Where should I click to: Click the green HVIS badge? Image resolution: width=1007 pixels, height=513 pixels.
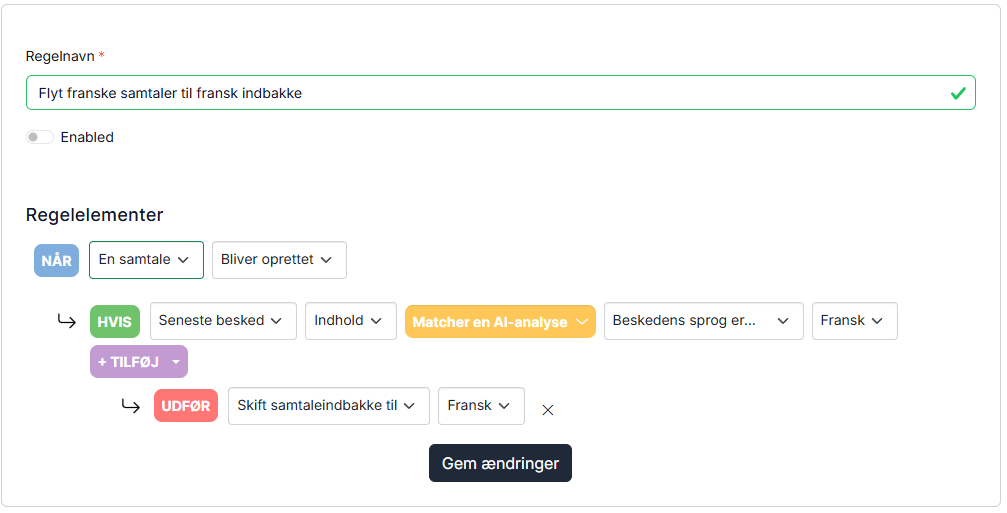click(115, 322)
